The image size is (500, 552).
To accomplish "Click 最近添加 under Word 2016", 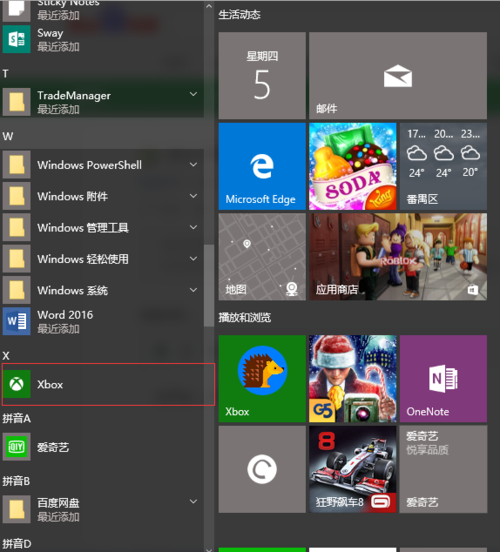I will click(x=58, y=329).
